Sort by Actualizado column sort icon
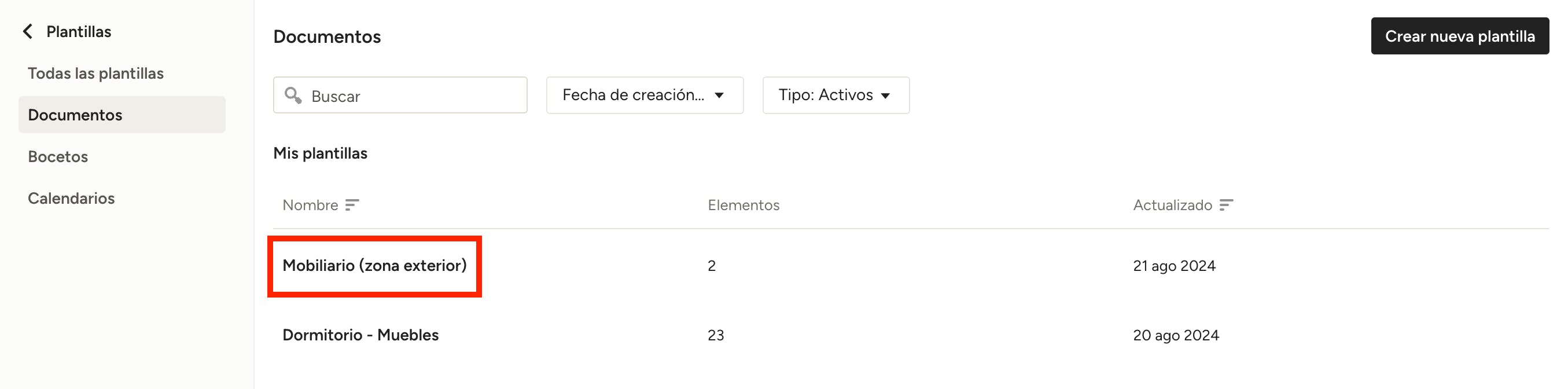1568x389 pixels. pyautogui.click(x=1226, y=205)
